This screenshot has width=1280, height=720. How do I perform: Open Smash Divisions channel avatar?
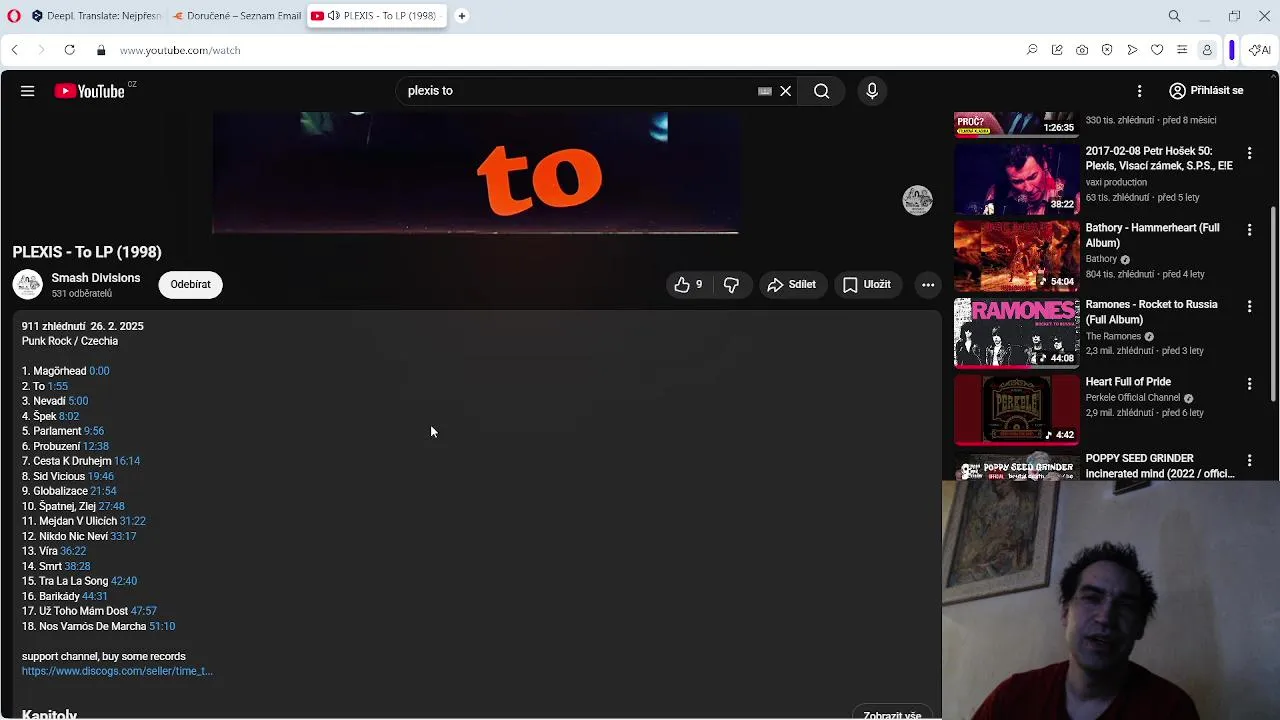tap(28, 285)
